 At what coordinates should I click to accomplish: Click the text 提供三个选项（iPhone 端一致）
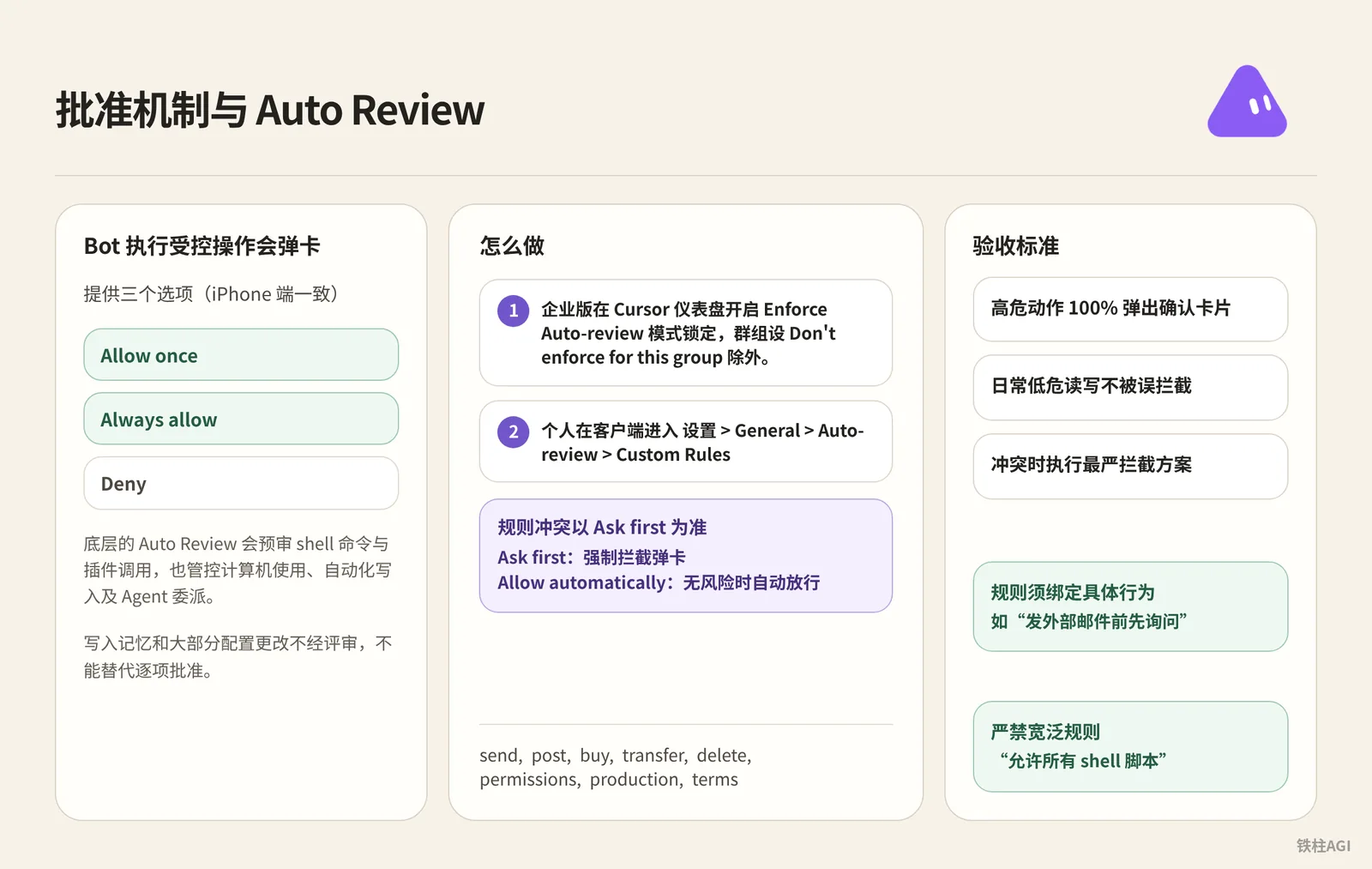(x=214, y=294)
